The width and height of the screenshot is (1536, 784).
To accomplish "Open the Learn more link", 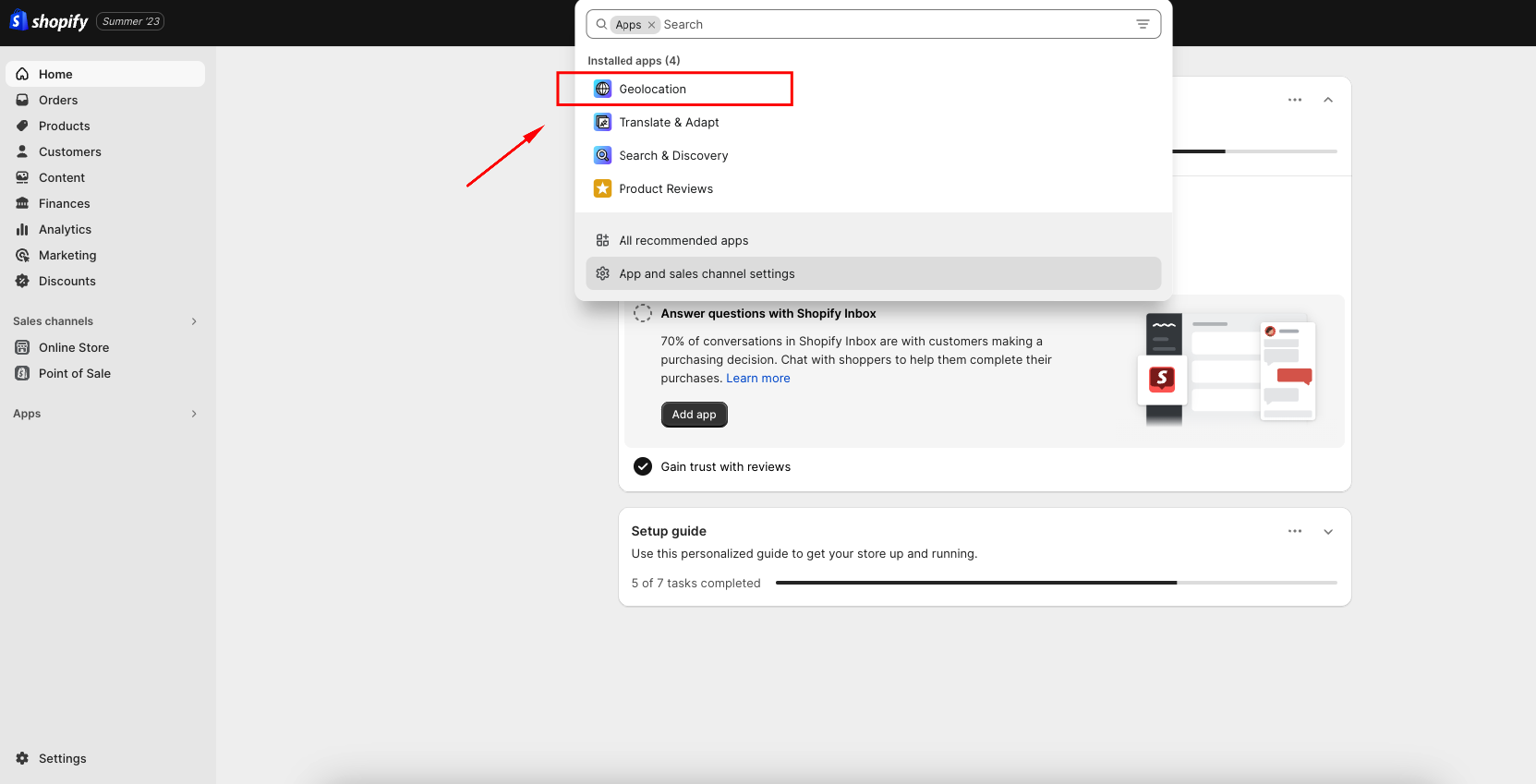I will (757, 379).
